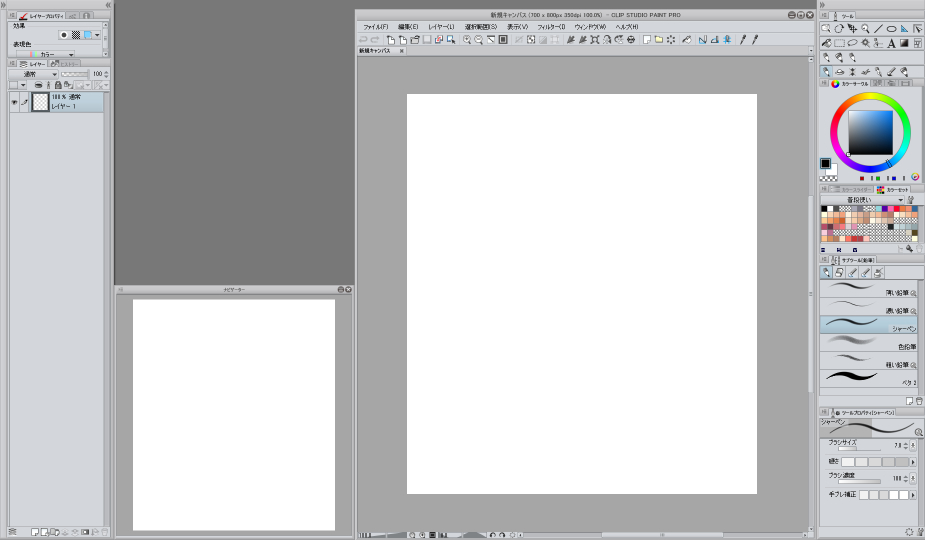Select the tone effect checkered icon

click(x=76, y=34)
